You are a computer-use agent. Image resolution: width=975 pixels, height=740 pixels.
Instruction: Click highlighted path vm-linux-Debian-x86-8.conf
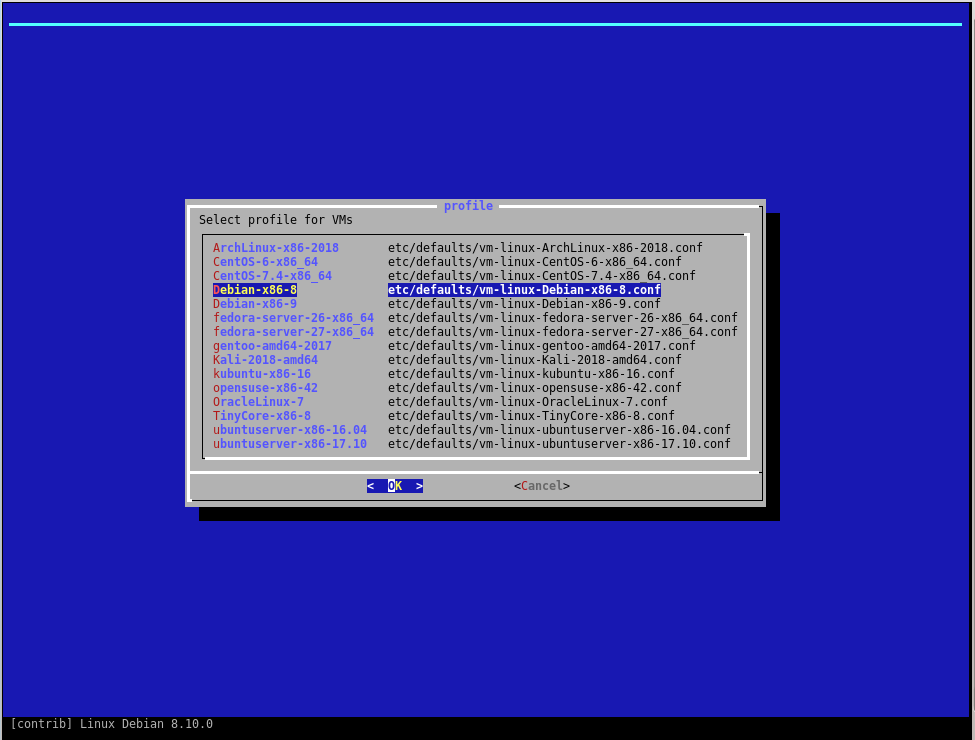click(x=524, y=290)
